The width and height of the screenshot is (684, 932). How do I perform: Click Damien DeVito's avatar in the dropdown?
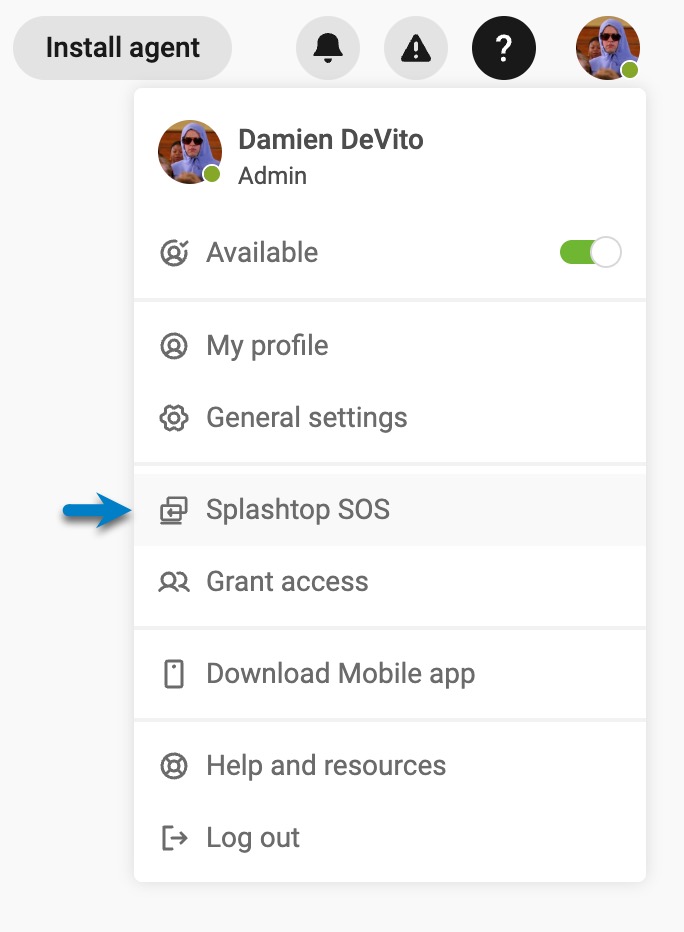click(190, 152)
